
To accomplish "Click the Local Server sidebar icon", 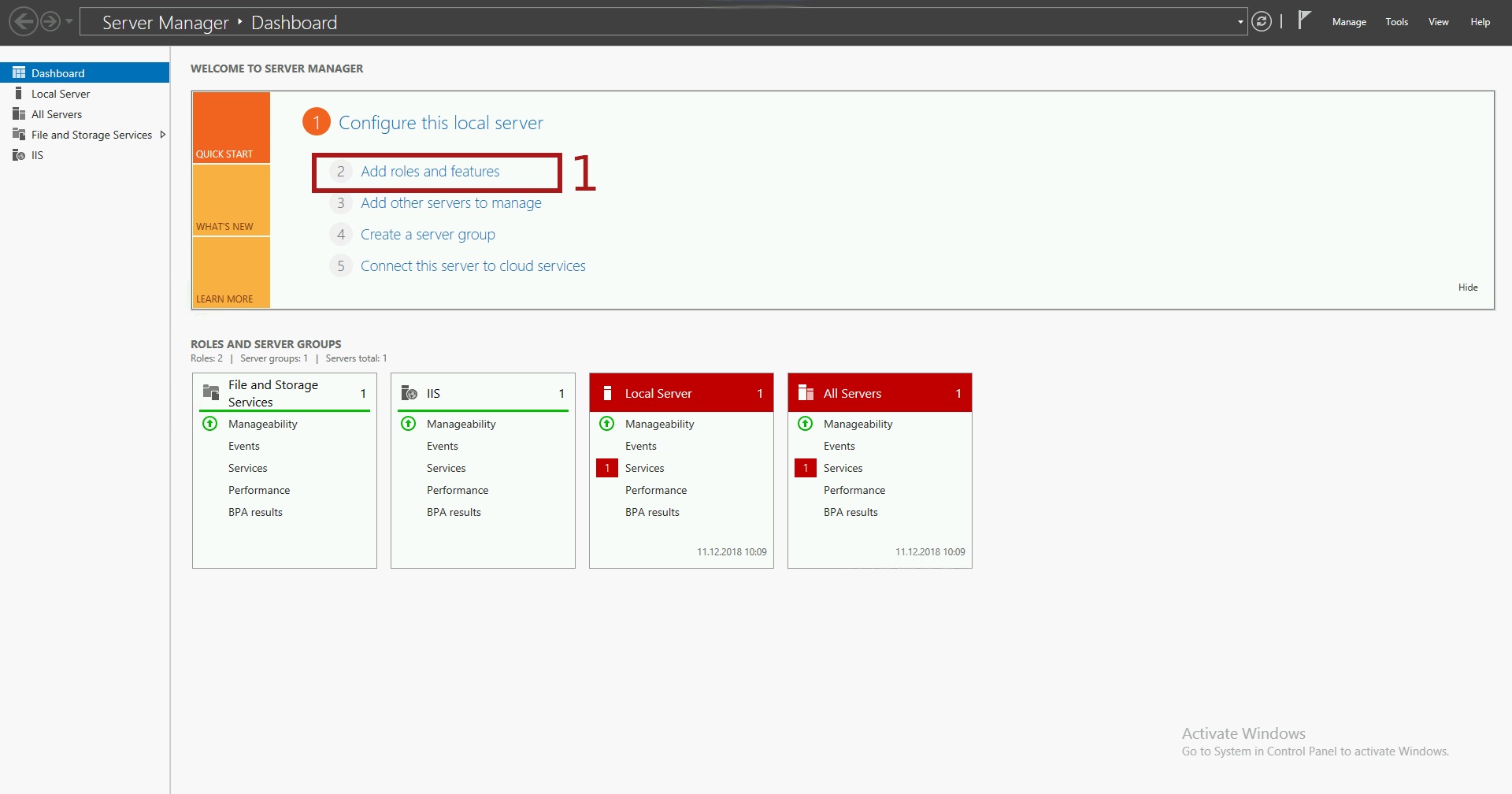I will click(19, 93).
